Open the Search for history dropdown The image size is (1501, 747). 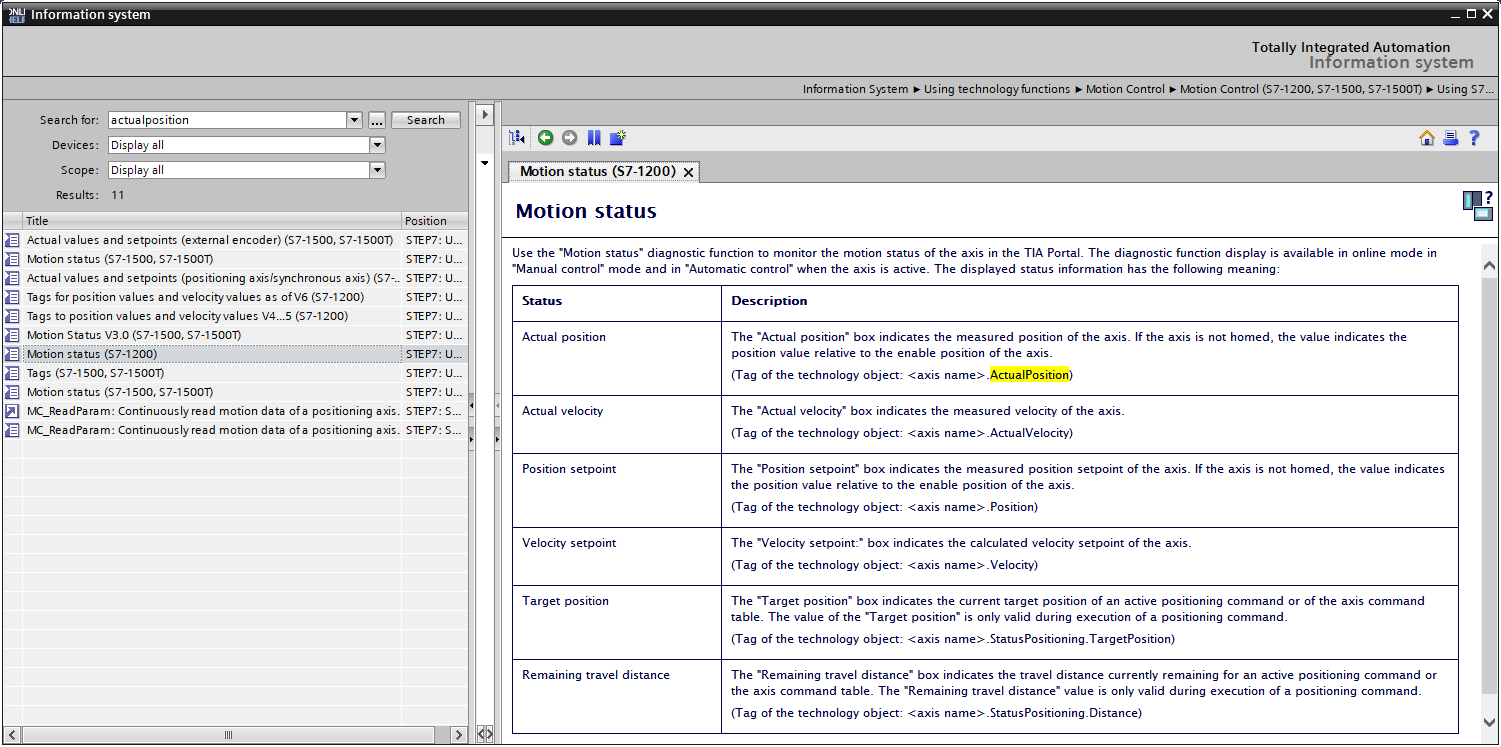(354, 120)
